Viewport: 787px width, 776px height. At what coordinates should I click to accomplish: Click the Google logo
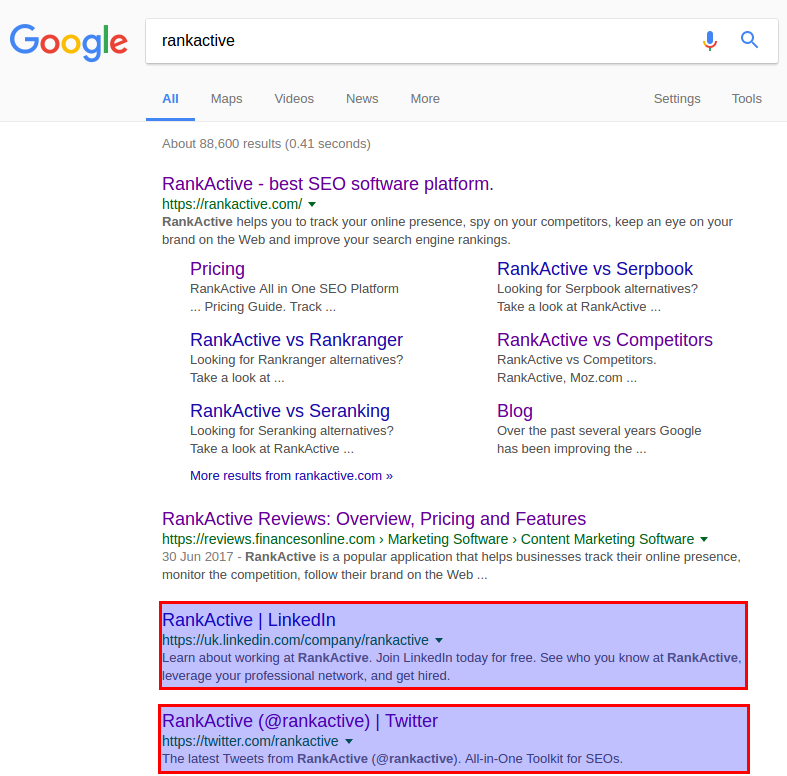point(69,42)
